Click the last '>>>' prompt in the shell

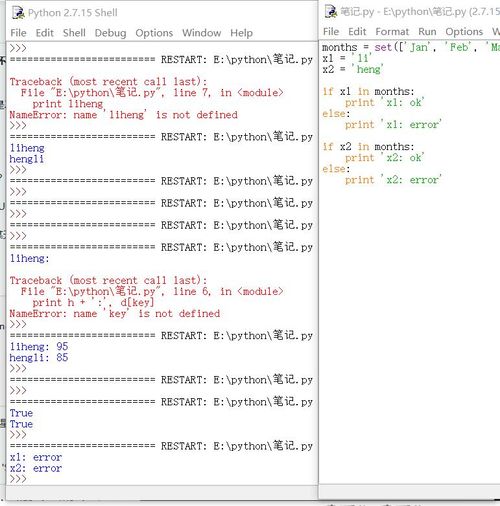coord(18,479)
